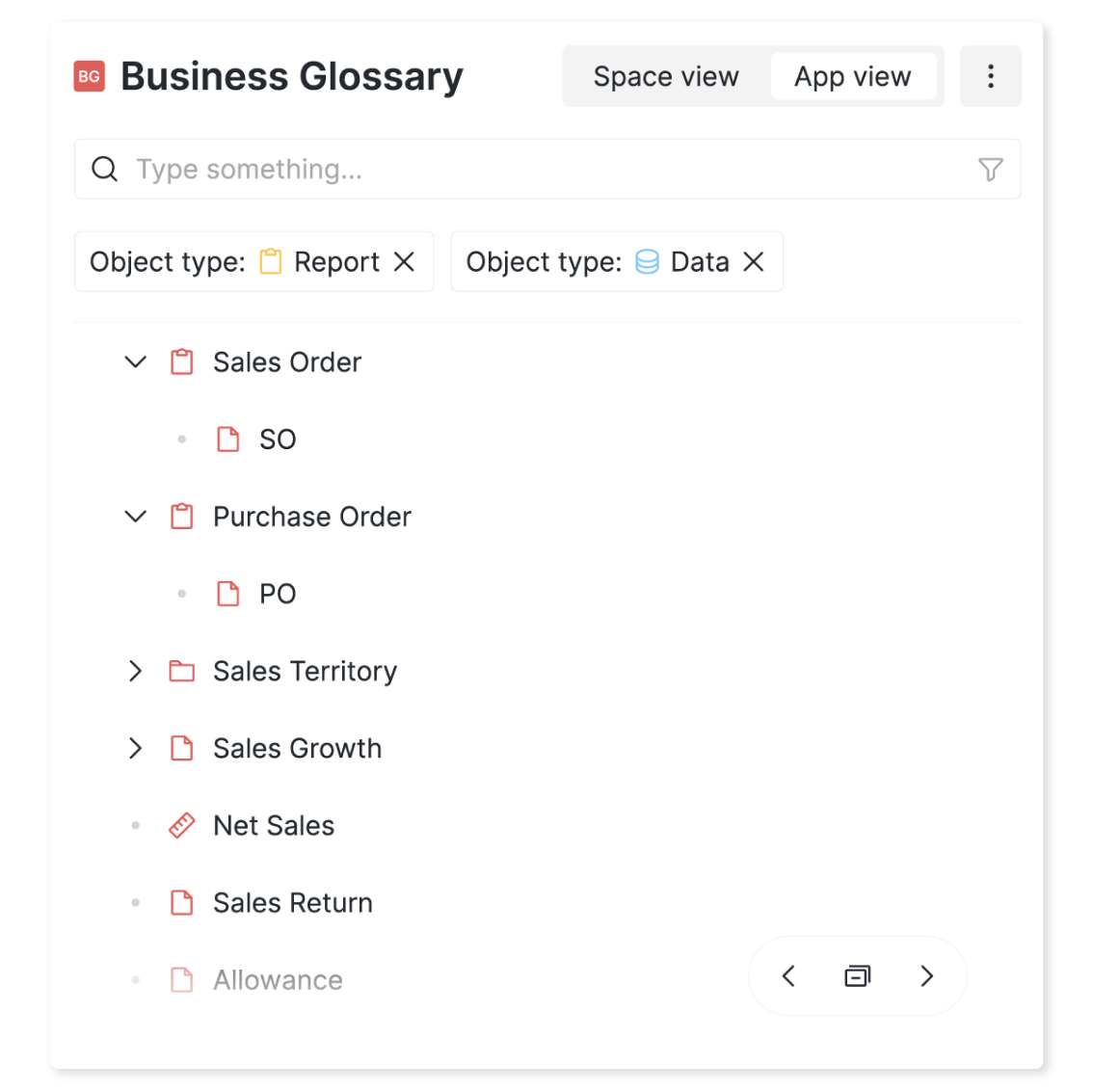Go to the next page with the right arrow

click(x=926, y=975)
